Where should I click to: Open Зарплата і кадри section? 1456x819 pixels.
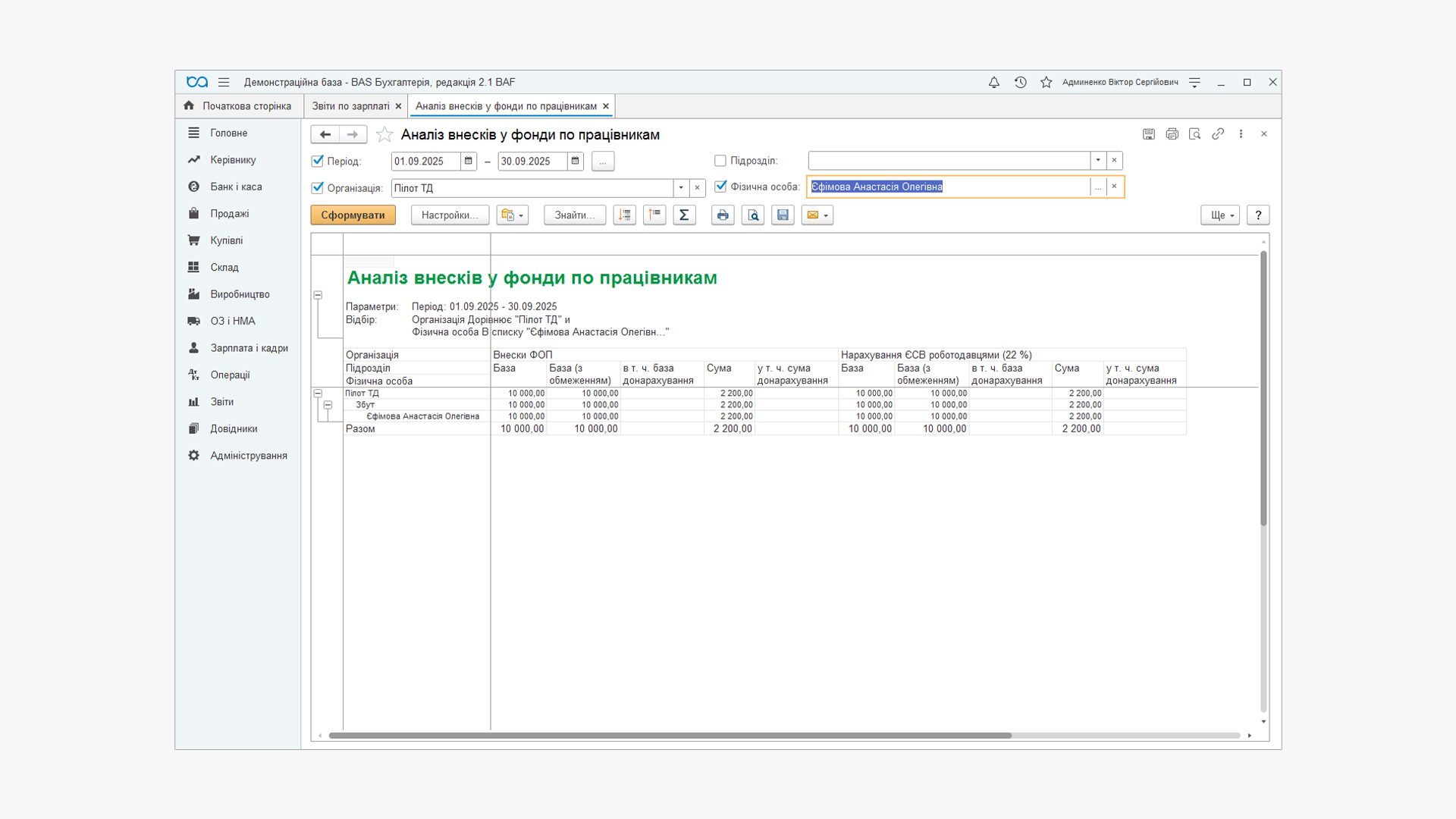[x=249, y=348]
